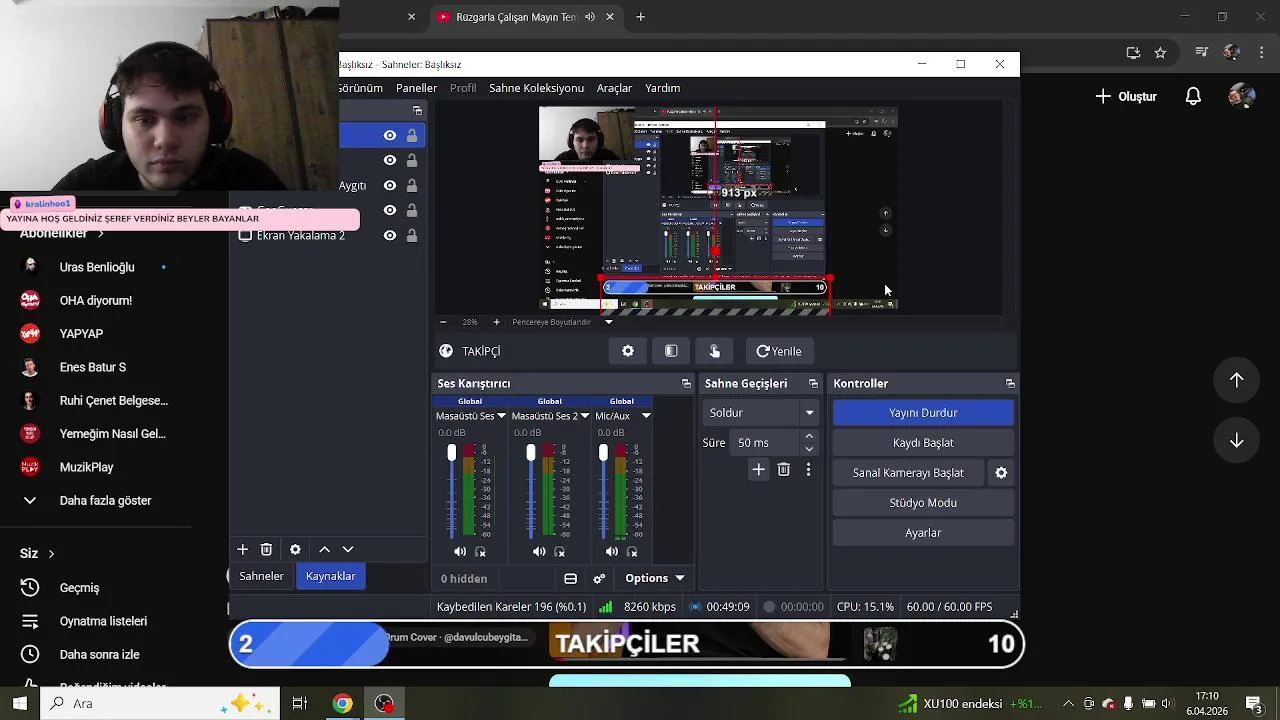Toggle lock on the Aygıtı source
This screenshot has height=720, width=1280.
click(412, 186)
